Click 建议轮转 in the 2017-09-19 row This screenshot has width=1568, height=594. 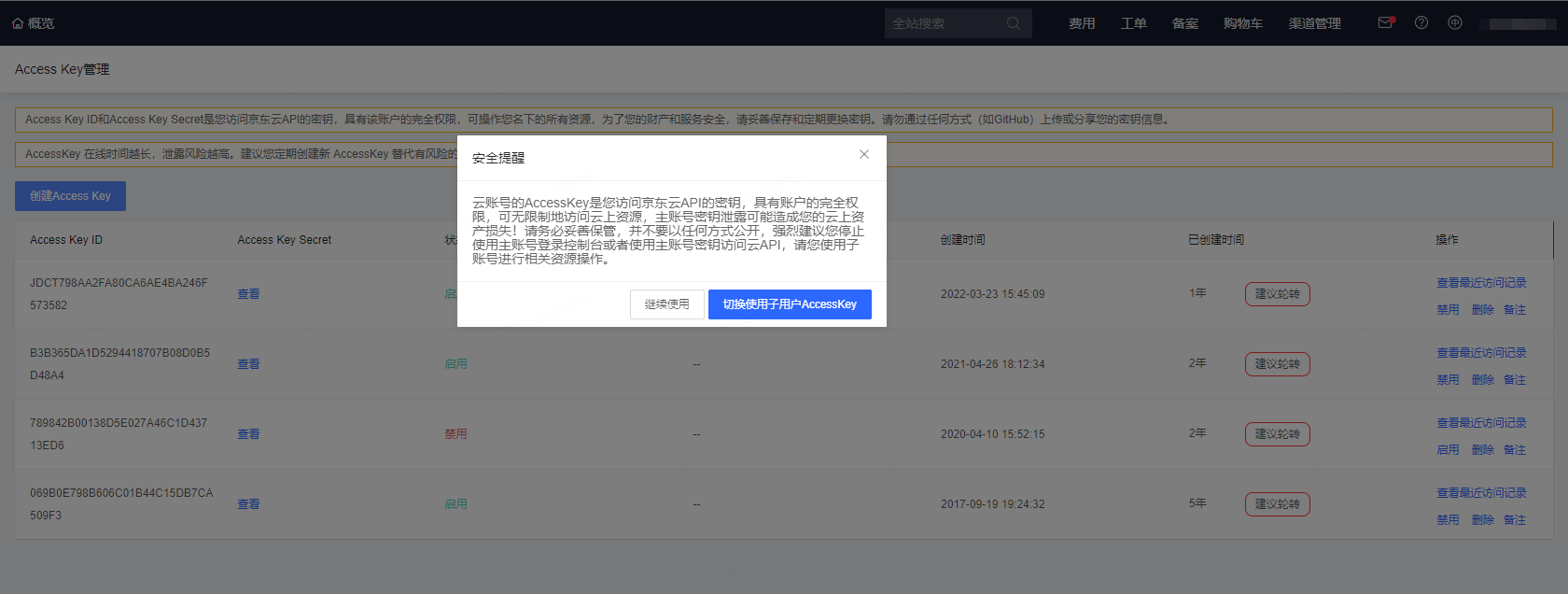(x=1278, y=504)
